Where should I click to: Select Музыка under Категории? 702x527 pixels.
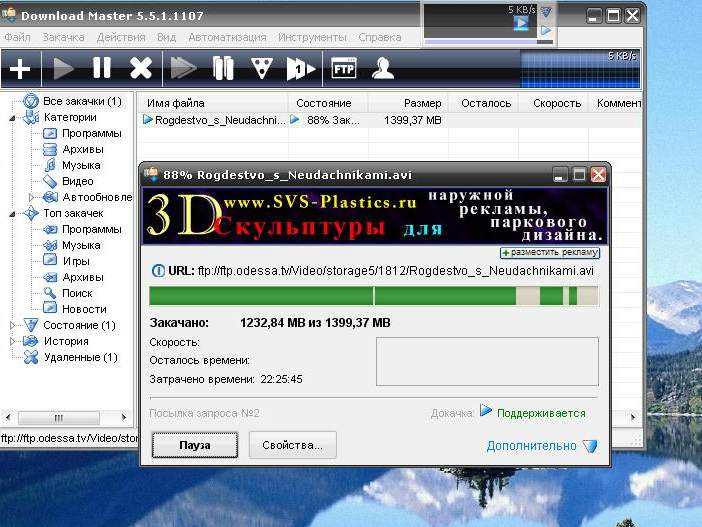click(81, 165)
